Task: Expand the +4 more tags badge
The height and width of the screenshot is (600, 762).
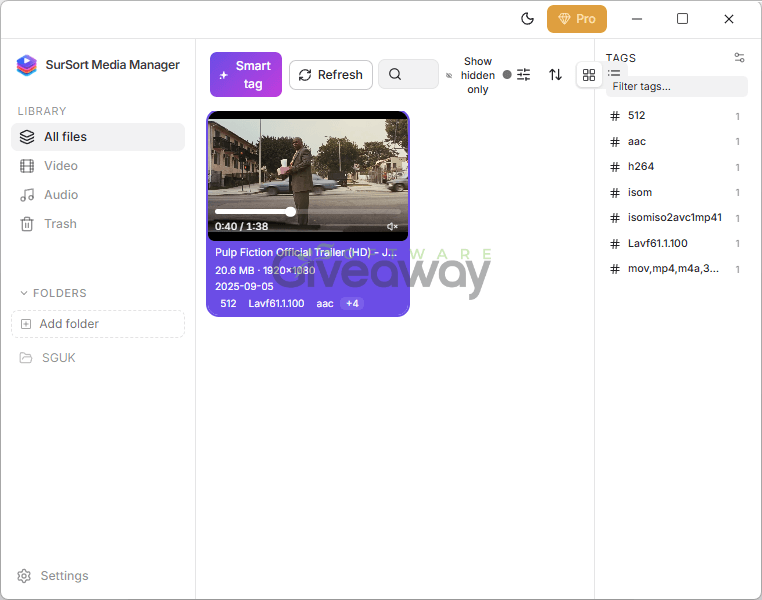Action: pos(352,304)
